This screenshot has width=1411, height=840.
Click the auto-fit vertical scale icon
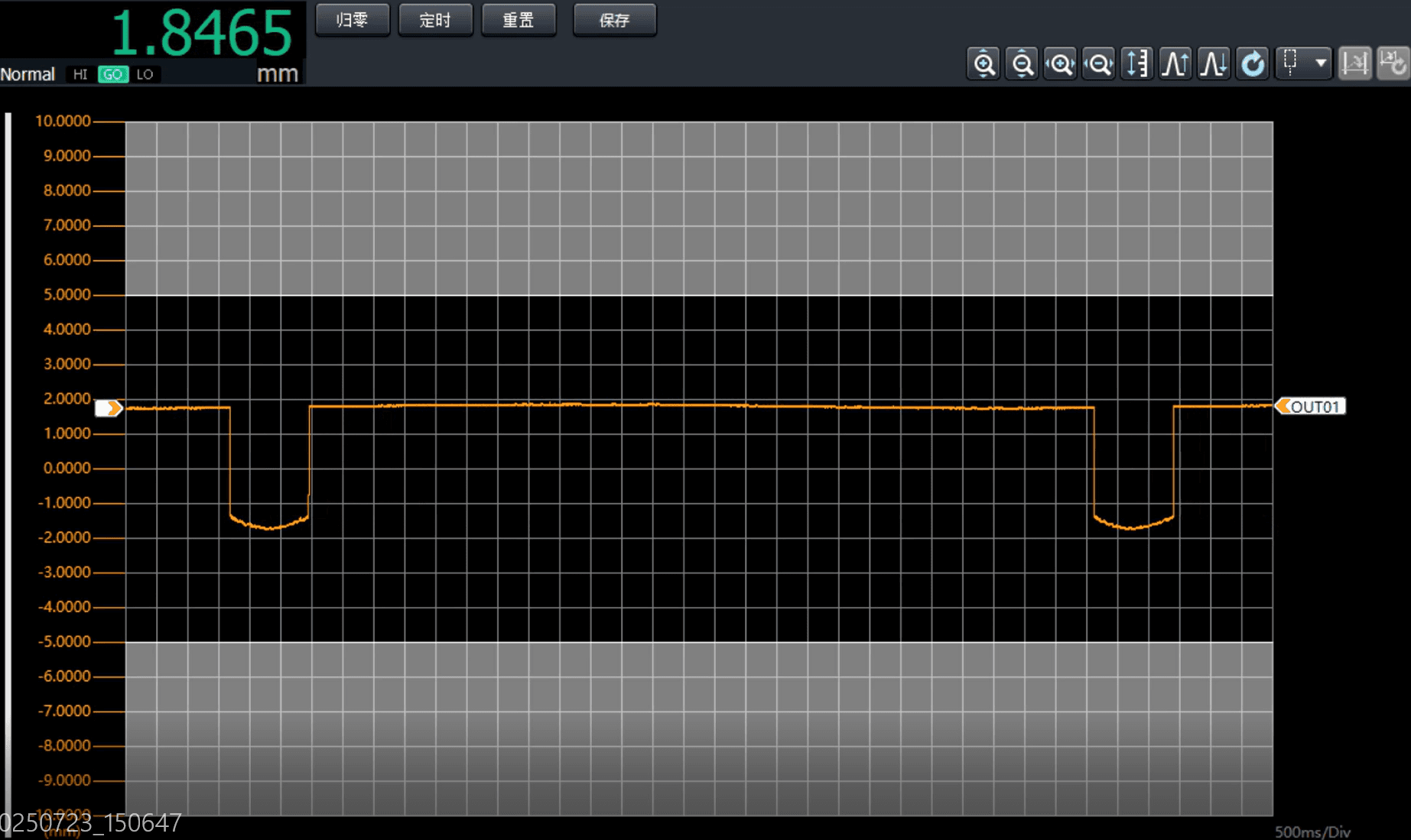point(1137,63)
